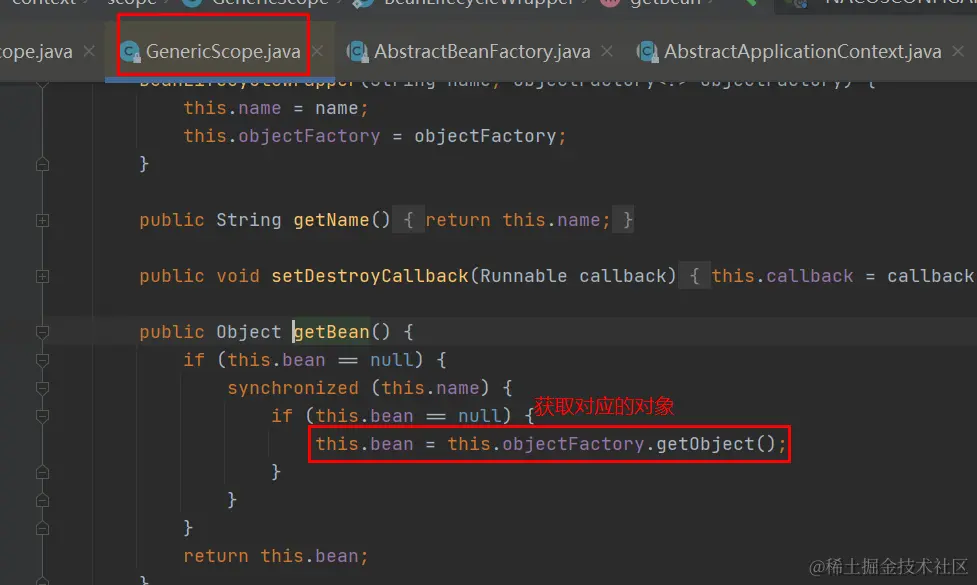Expand the folded getName() method in gutter
This screenshot has height=585, width=977.
pos(42,220)
